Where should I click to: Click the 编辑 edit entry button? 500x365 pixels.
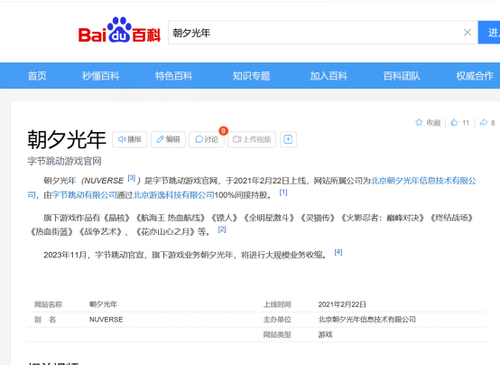[168, 139]
